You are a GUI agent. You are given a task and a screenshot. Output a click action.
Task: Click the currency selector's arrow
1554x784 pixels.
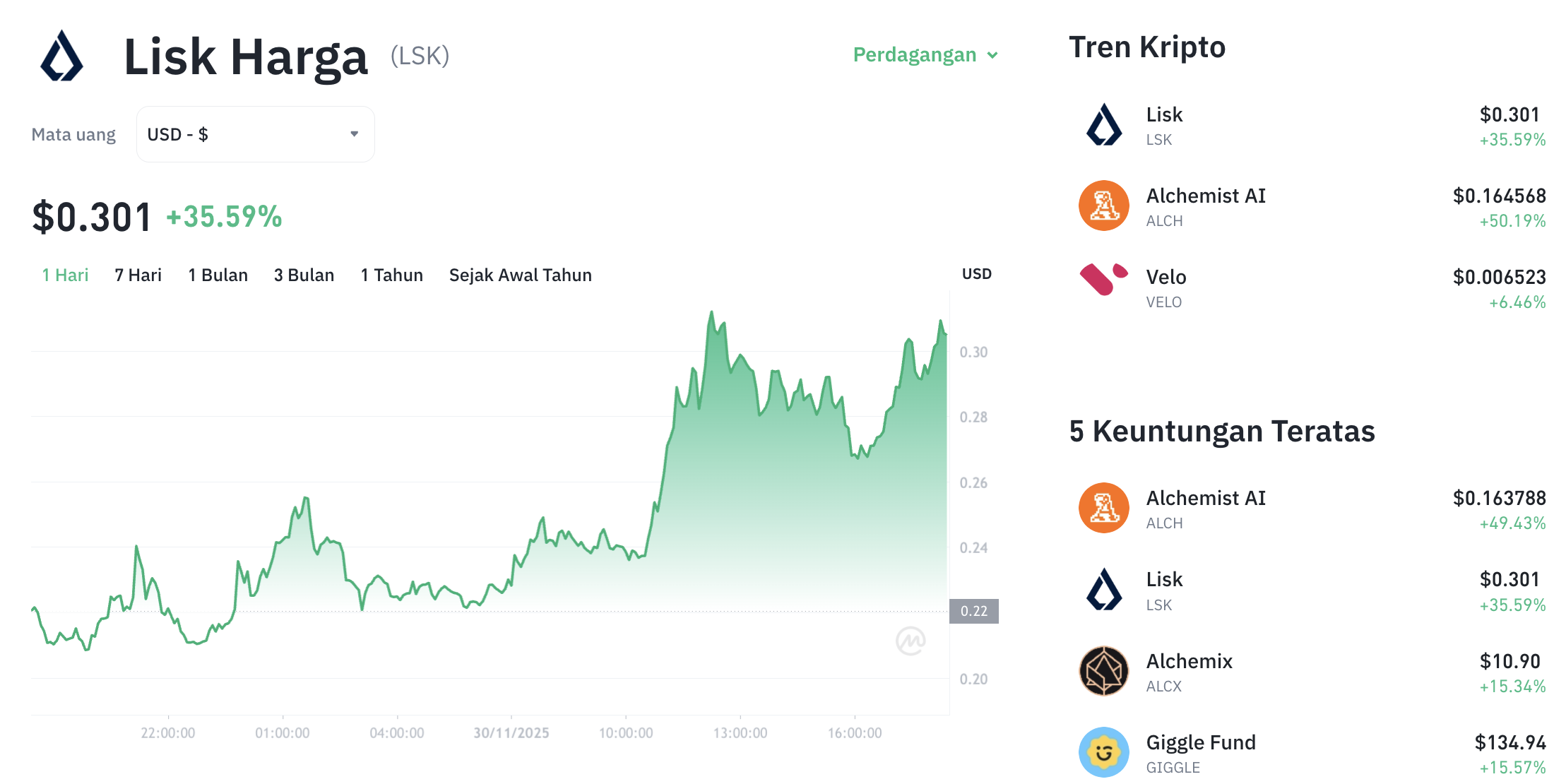coord(355,134)
